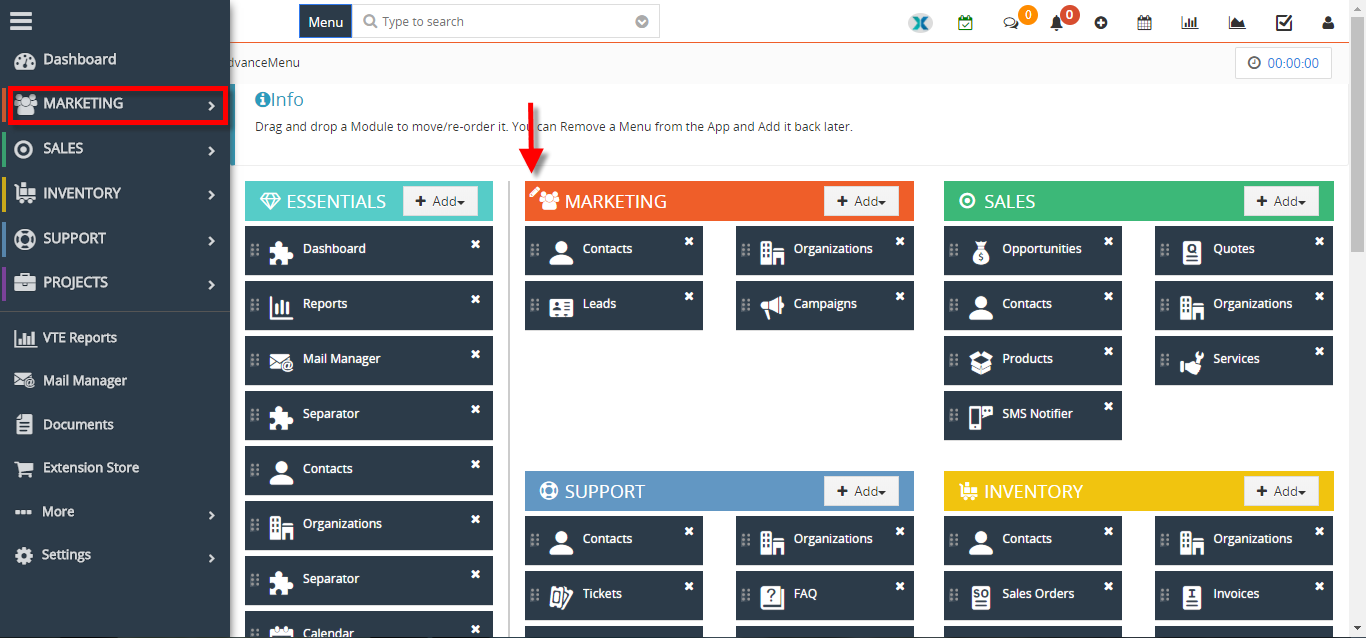
Task: Click the 00:00:00 timer button
Action: [1283, 62]
